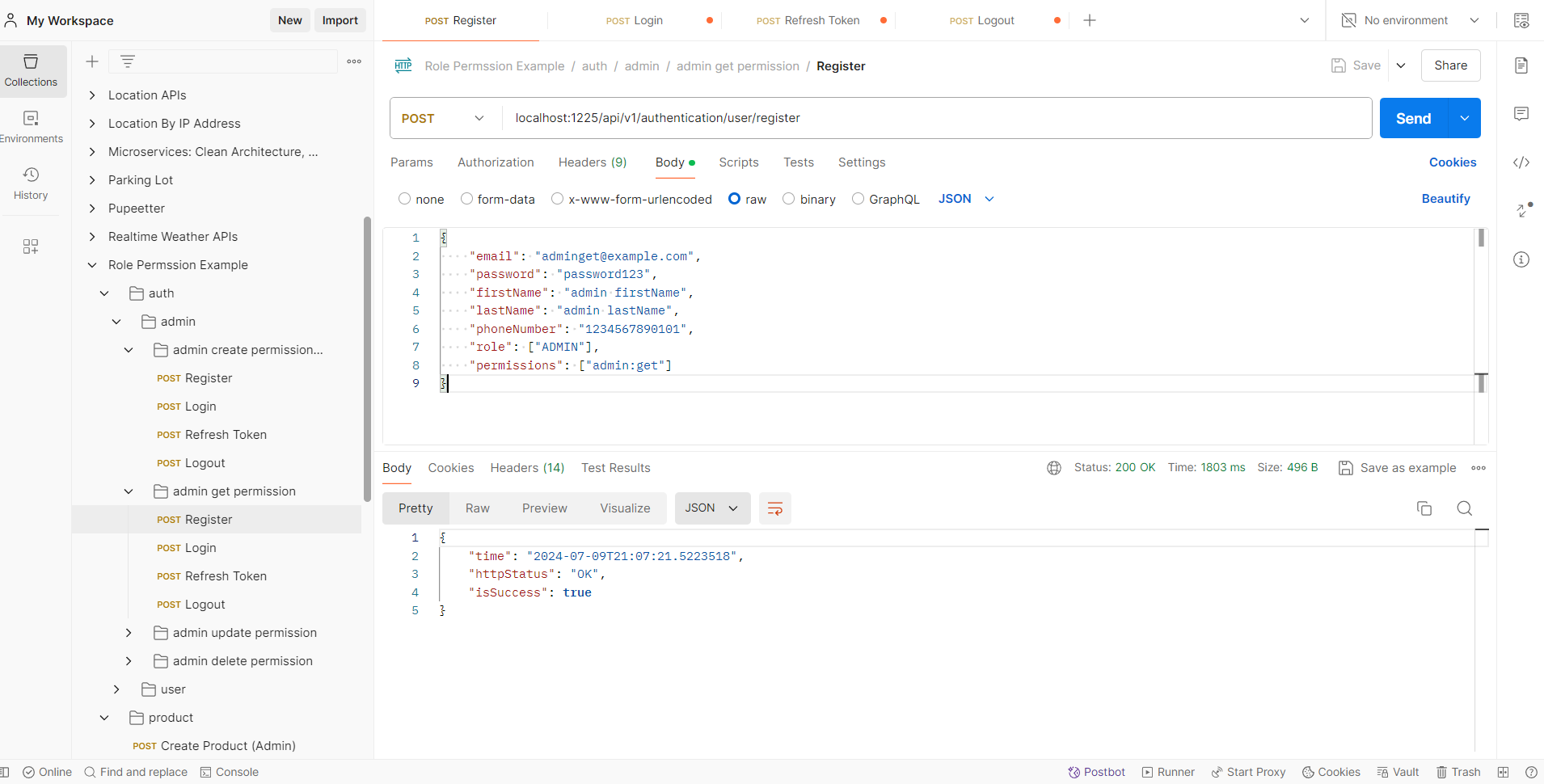Expand the admin update permission folder

click(129, 633)
